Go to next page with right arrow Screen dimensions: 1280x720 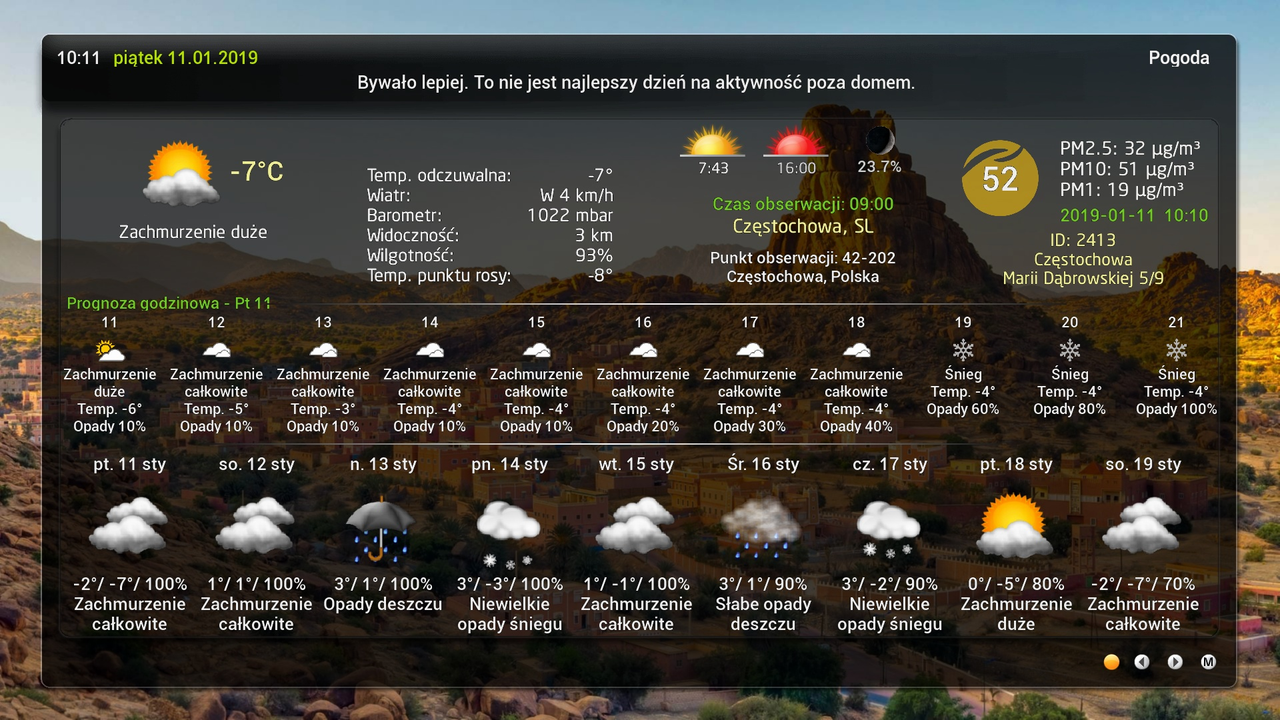coord(1175,662)
